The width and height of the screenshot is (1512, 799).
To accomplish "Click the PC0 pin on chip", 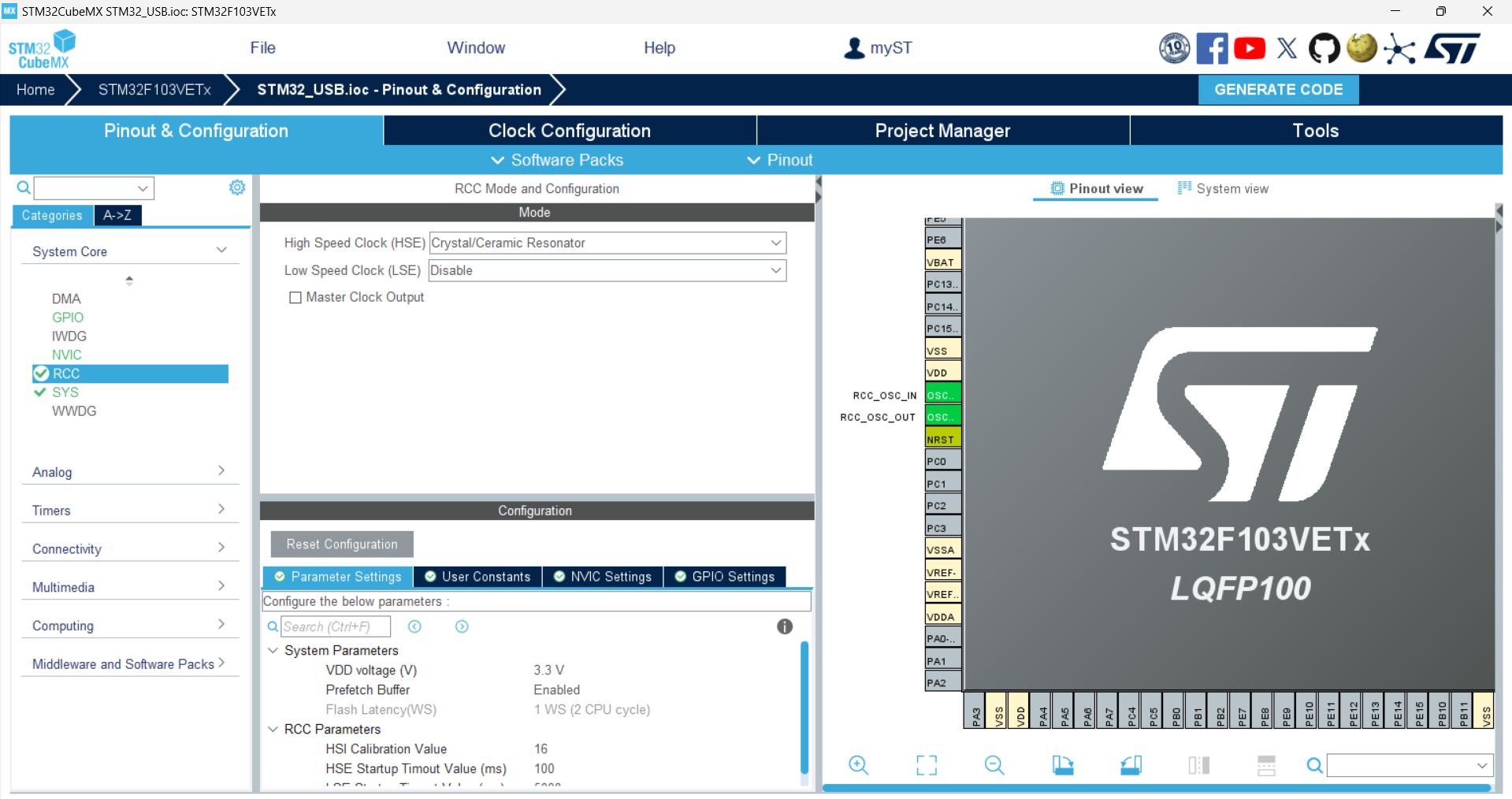I will tap(942, 461).
